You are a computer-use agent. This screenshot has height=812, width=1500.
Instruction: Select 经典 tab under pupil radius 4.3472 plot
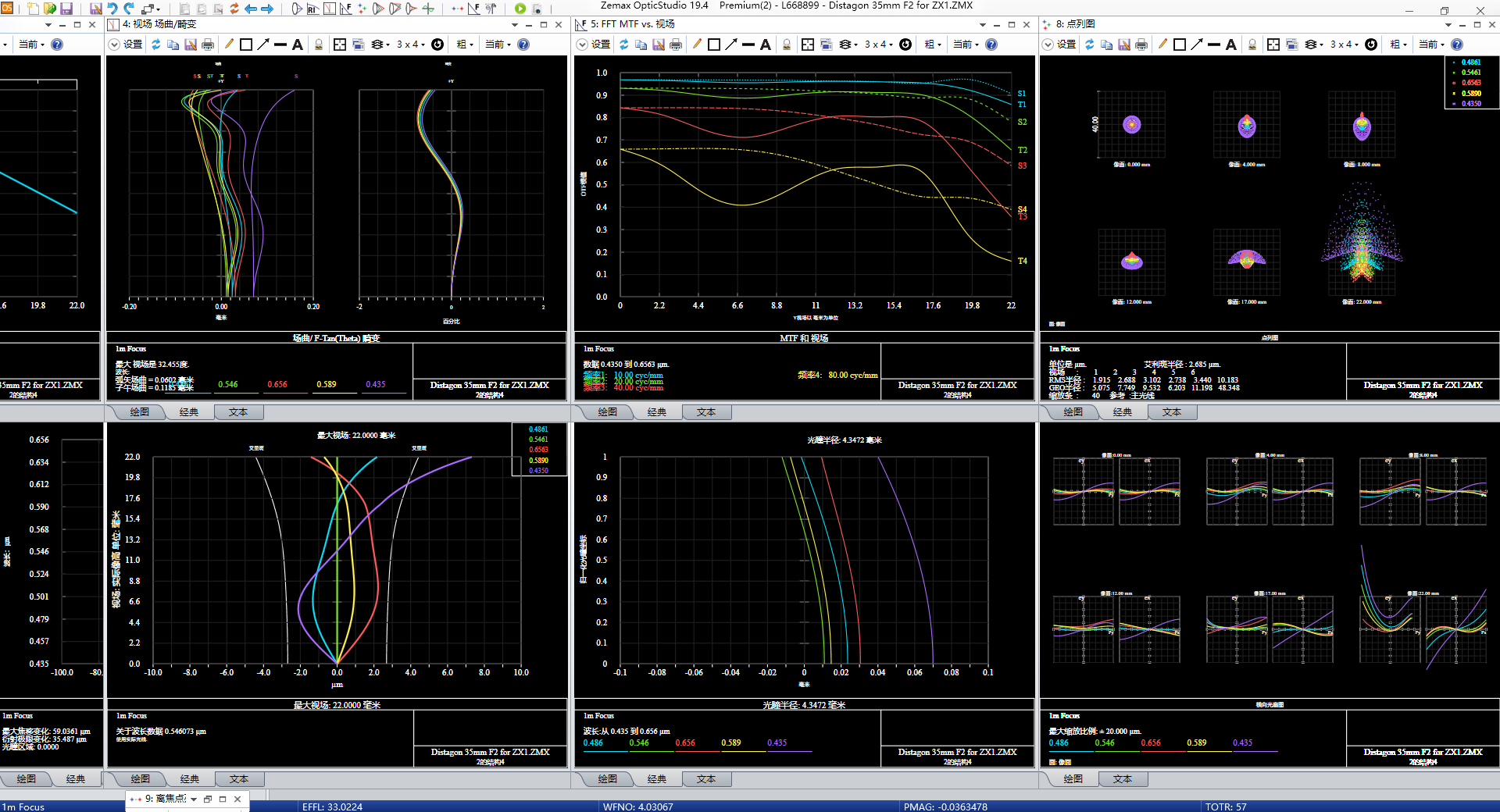(x=657, y=778)
